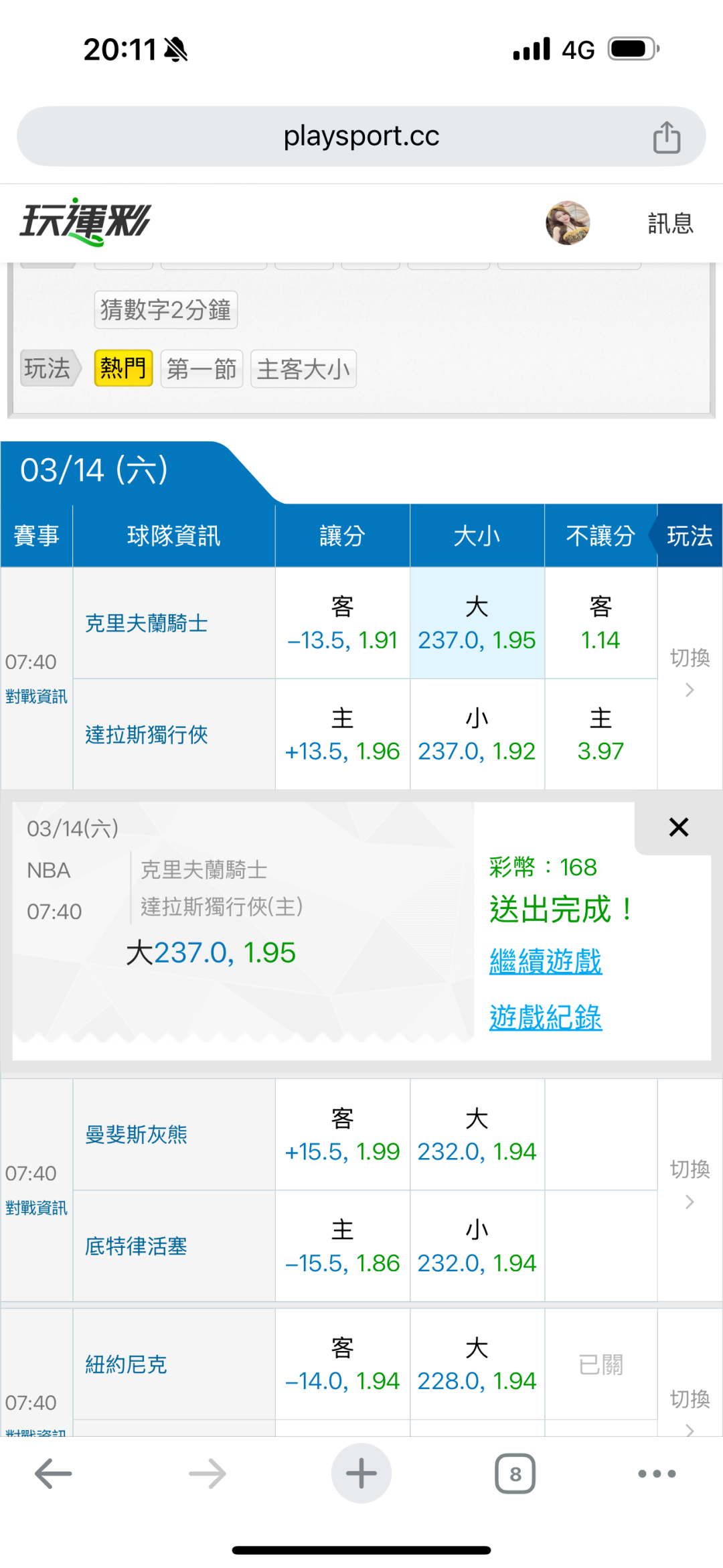Choose 客 1.14 moneyline
The height and width of the screenshot is (1568, 723).
[x=600, y=623]
